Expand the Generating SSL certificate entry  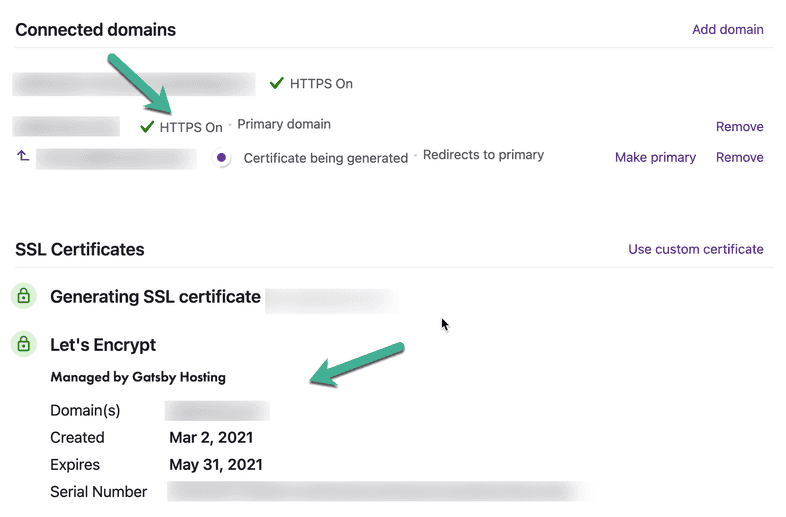[x=155, y=297]
